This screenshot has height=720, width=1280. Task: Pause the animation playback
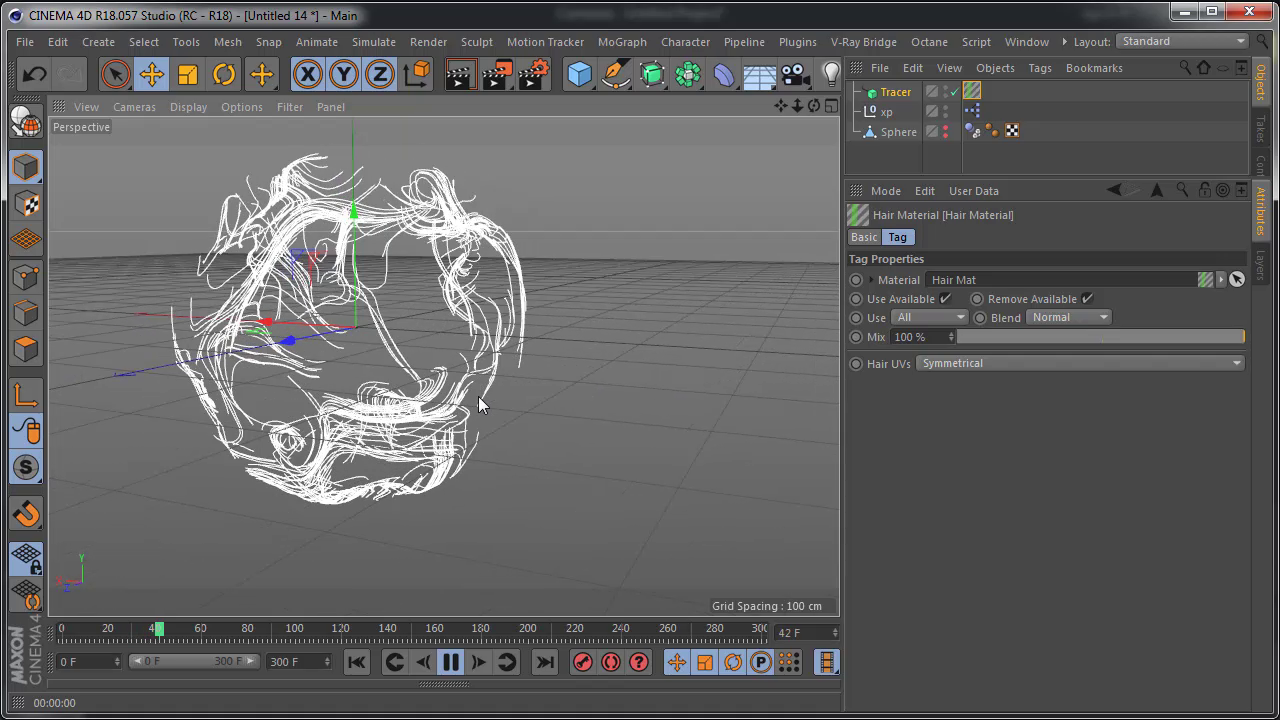click(451, 662)
